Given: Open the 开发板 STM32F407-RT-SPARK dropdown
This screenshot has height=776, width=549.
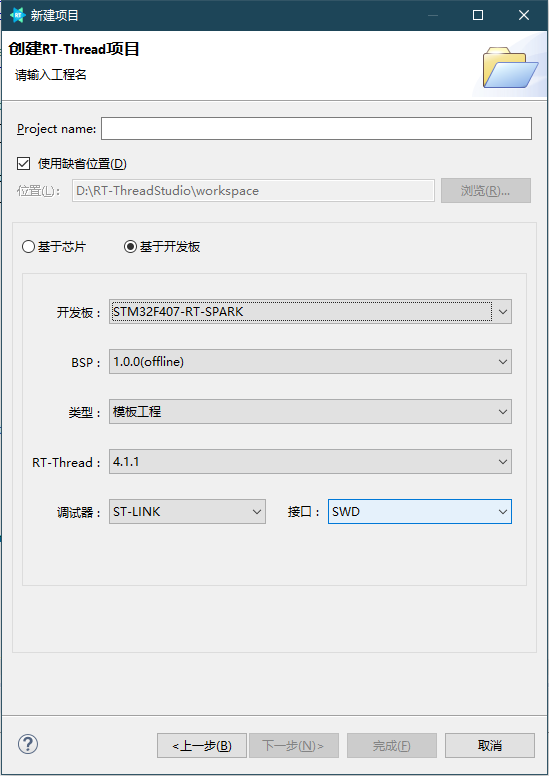Looking at the screenshot, I should [310, 312].
